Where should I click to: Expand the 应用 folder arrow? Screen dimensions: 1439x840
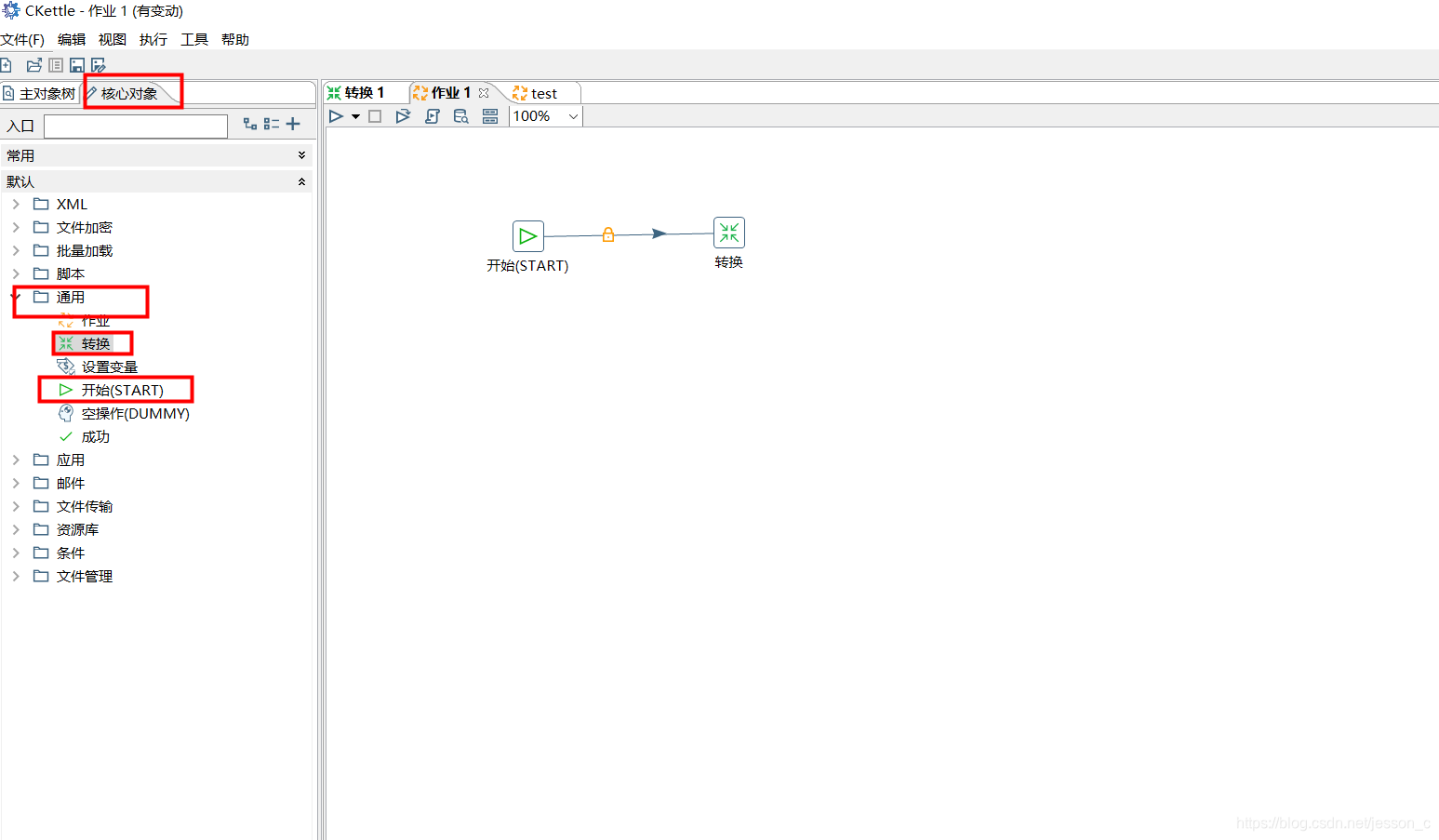click(16, 460)
